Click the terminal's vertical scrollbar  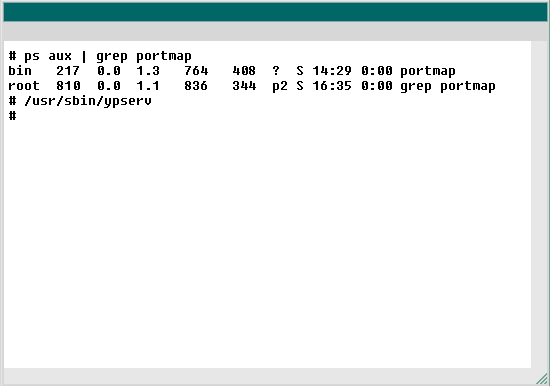pyautogui.click(x=539, y=205)
